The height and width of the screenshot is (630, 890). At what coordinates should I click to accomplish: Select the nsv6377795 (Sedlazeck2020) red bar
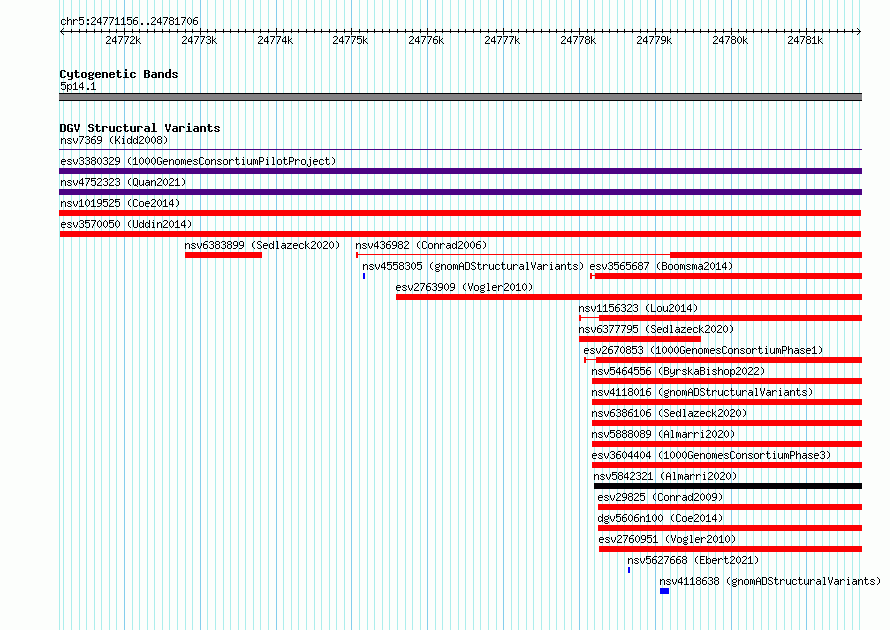point(640,339)
